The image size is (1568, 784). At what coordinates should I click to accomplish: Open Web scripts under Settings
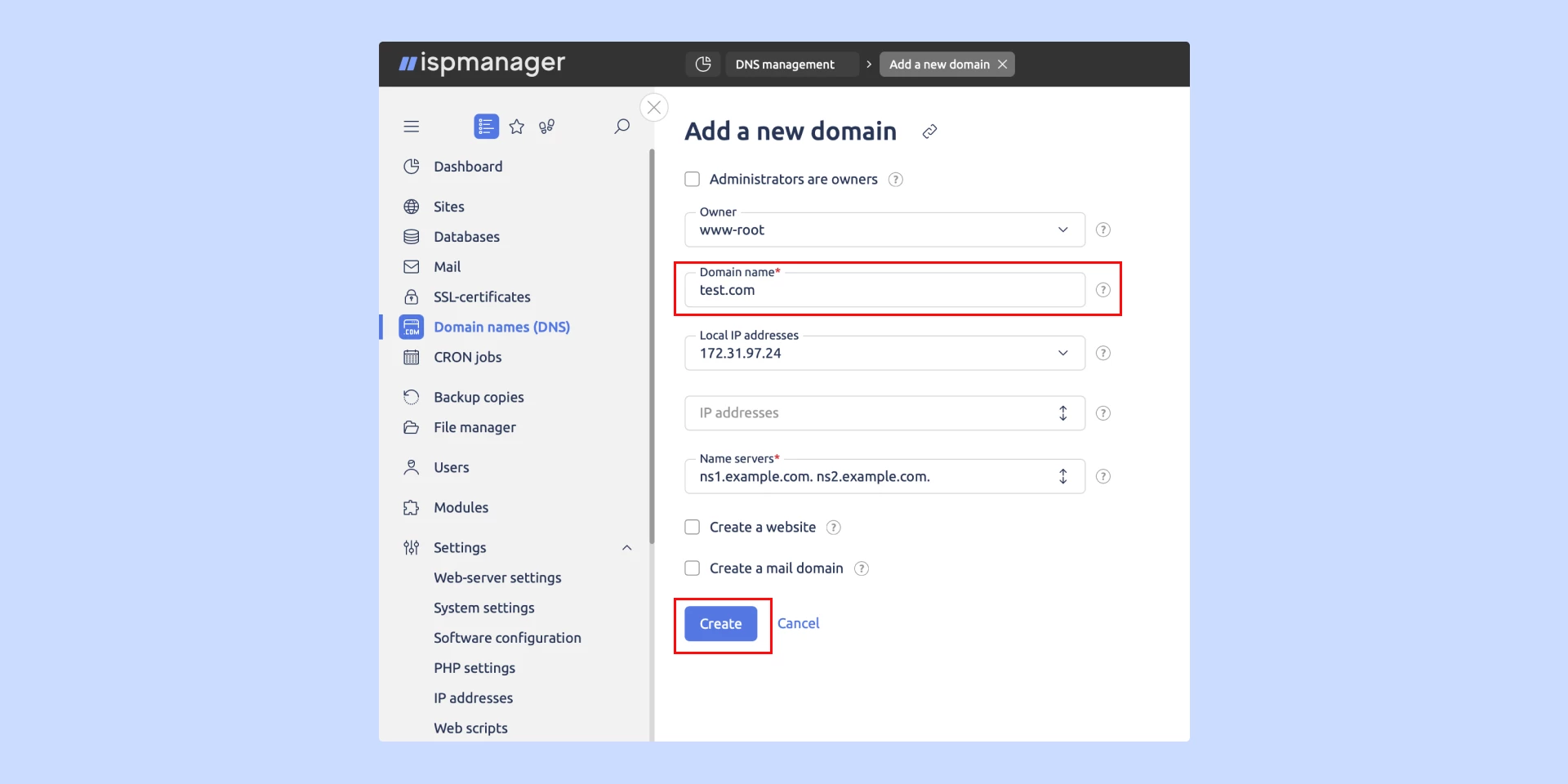470,728
